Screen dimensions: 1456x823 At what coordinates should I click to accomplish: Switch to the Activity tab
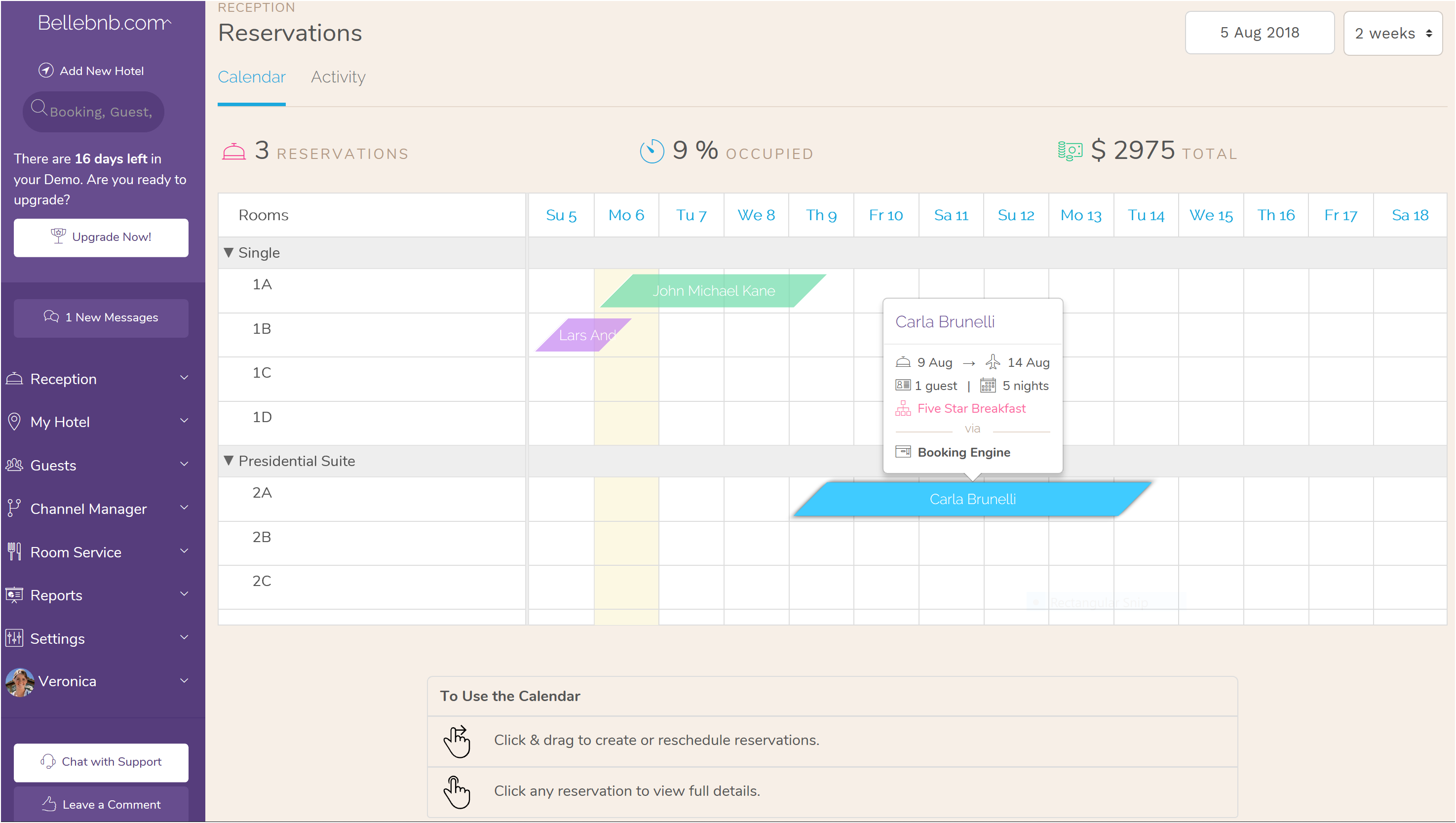(337, 77)
